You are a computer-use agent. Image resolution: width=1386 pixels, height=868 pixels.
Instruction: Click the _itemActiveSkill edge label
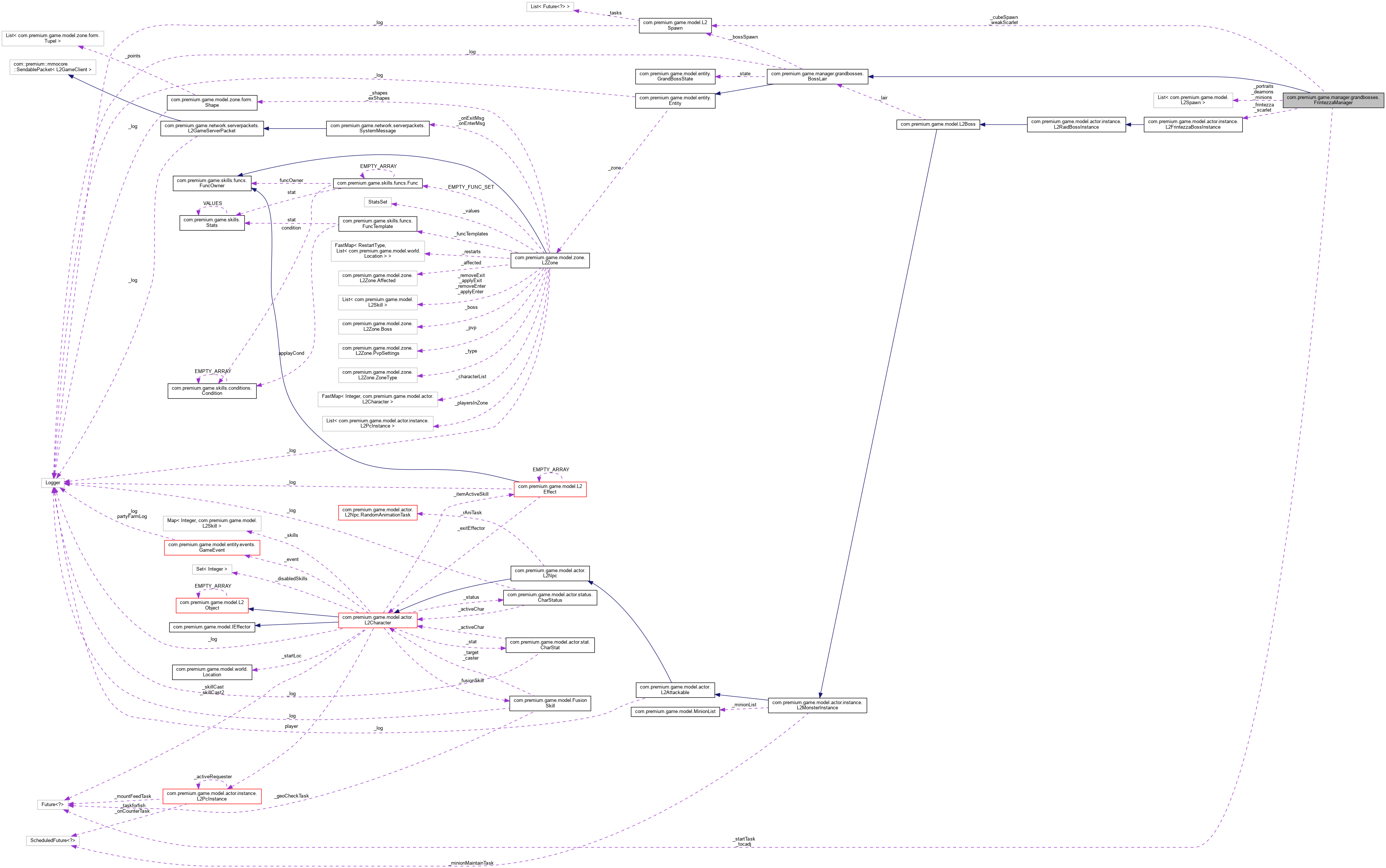pyautogui.click(x=471, y=494)
